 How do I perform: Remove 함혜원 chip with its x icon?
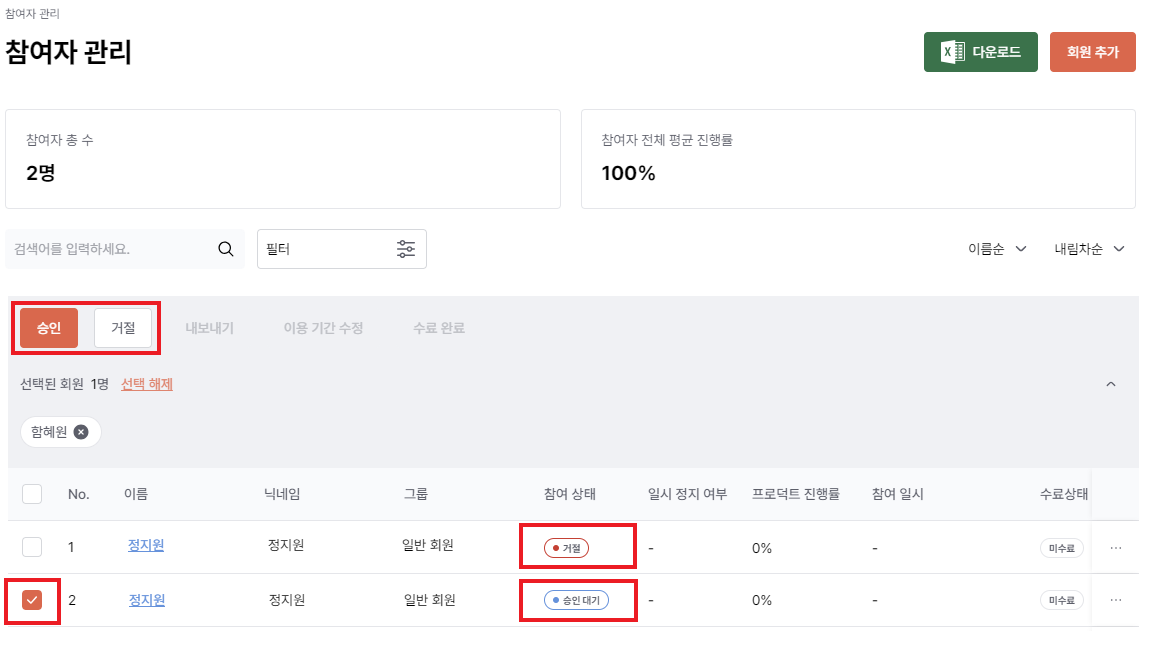click(81, 432)
